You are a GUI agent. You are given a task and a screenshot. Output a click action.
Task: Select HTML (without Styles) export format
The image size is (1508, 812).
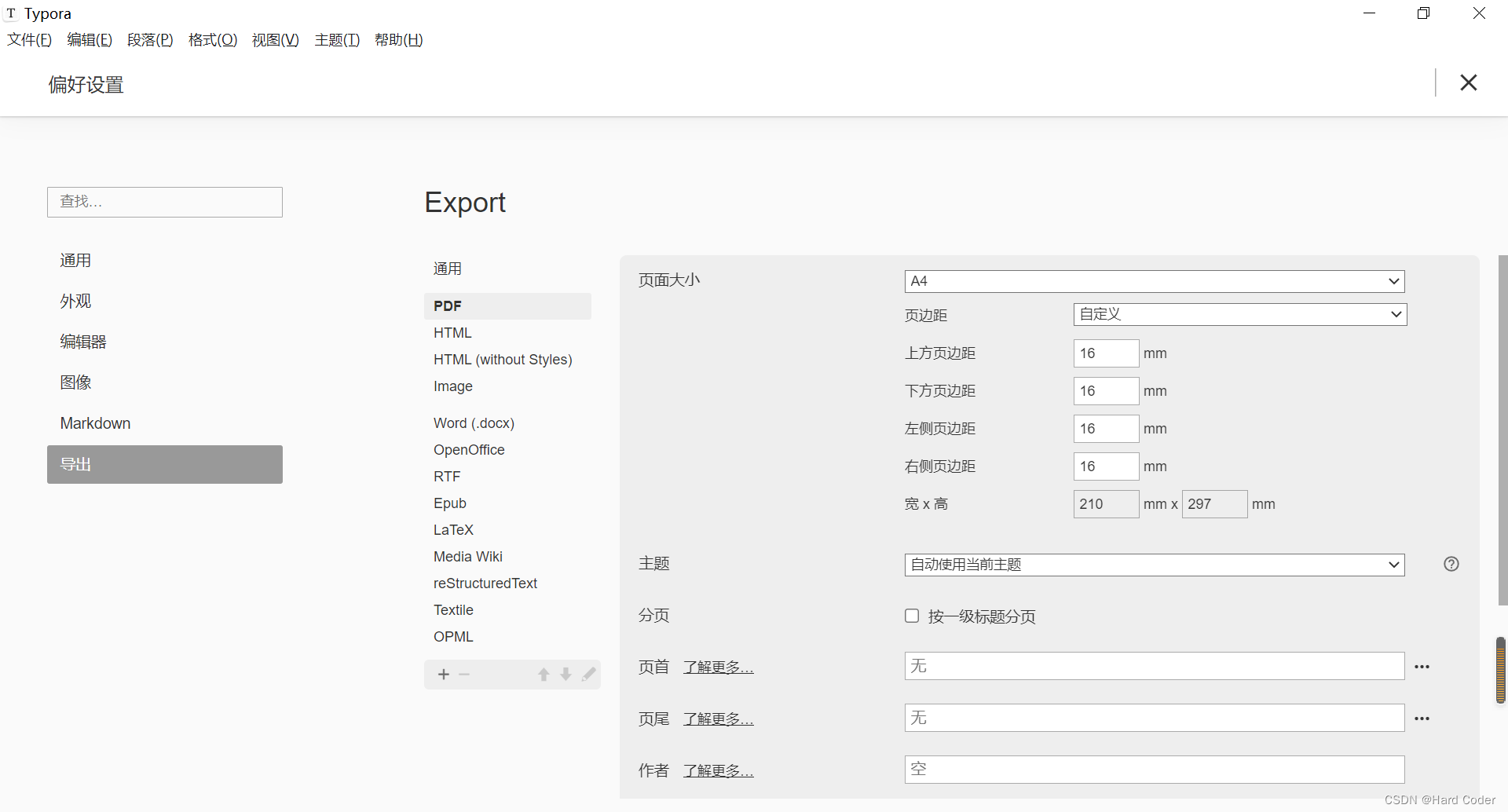click(507, 360)
